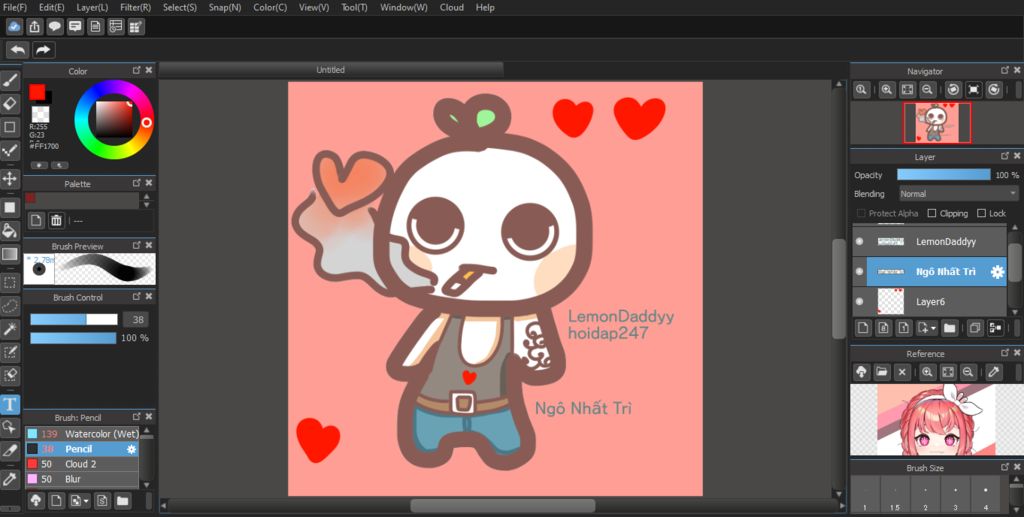Undock the Navigator panel
The height and width of the screenshot is (517, 1024).
point(1005,70)
